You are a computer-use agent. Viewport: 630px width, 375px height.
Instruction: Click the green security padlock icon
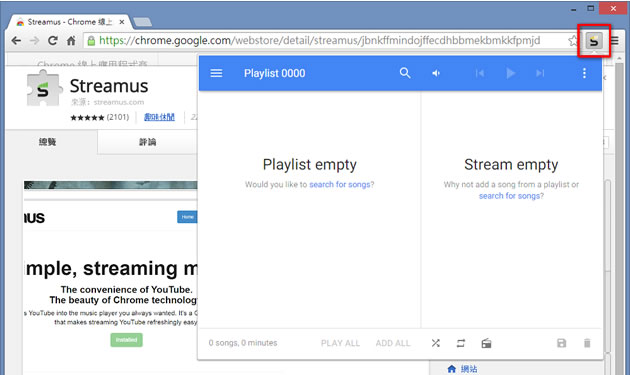click(91, 40)
